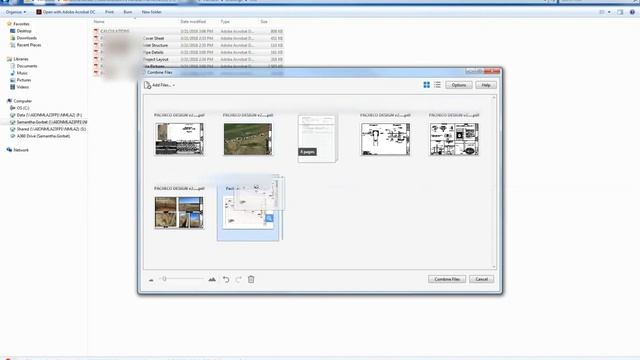Click the Redo arrow icon
640x360 pixels.
238,279
